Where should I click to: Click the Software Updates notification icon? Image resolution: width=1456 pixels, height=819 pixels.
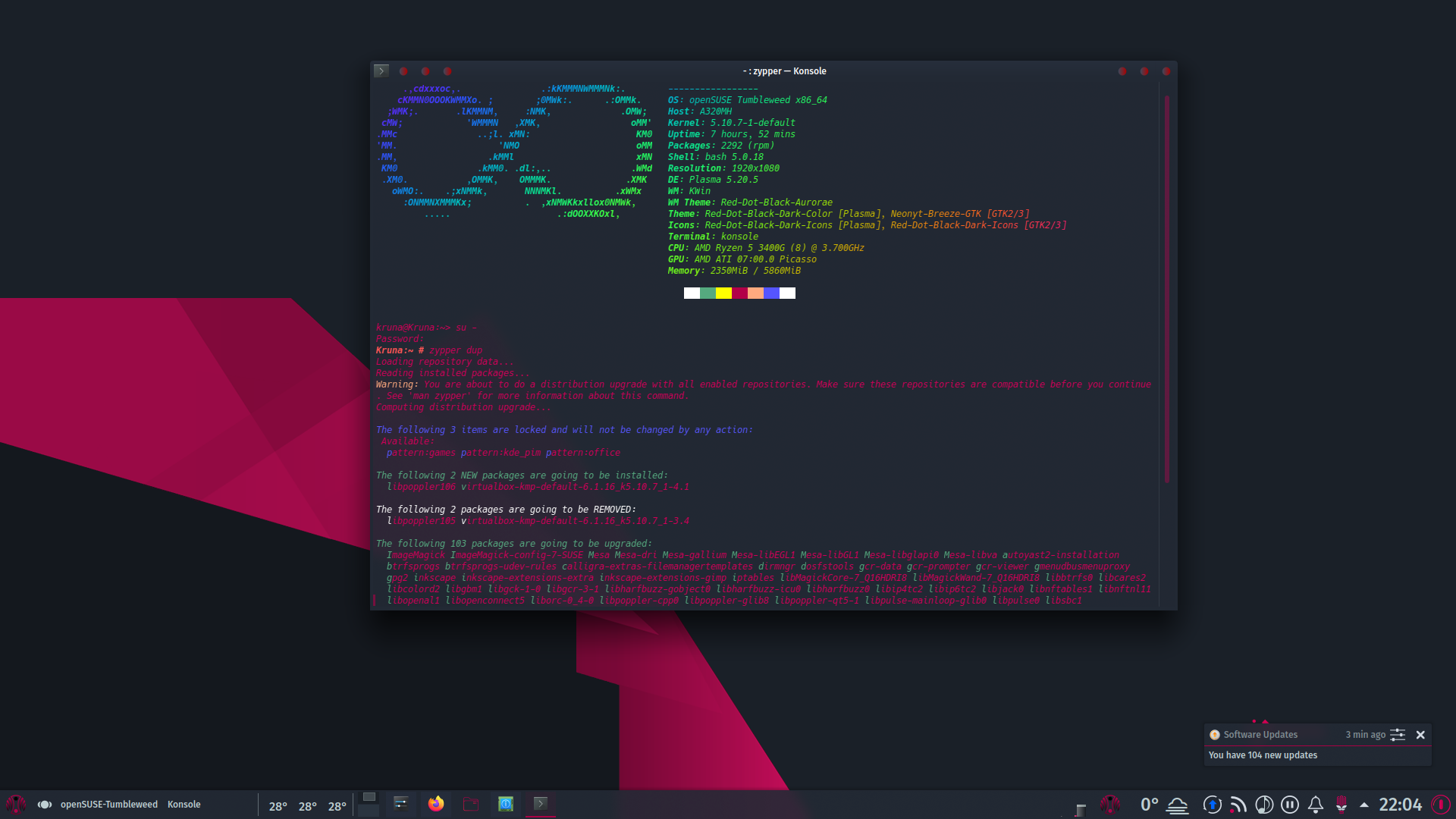1215,735
